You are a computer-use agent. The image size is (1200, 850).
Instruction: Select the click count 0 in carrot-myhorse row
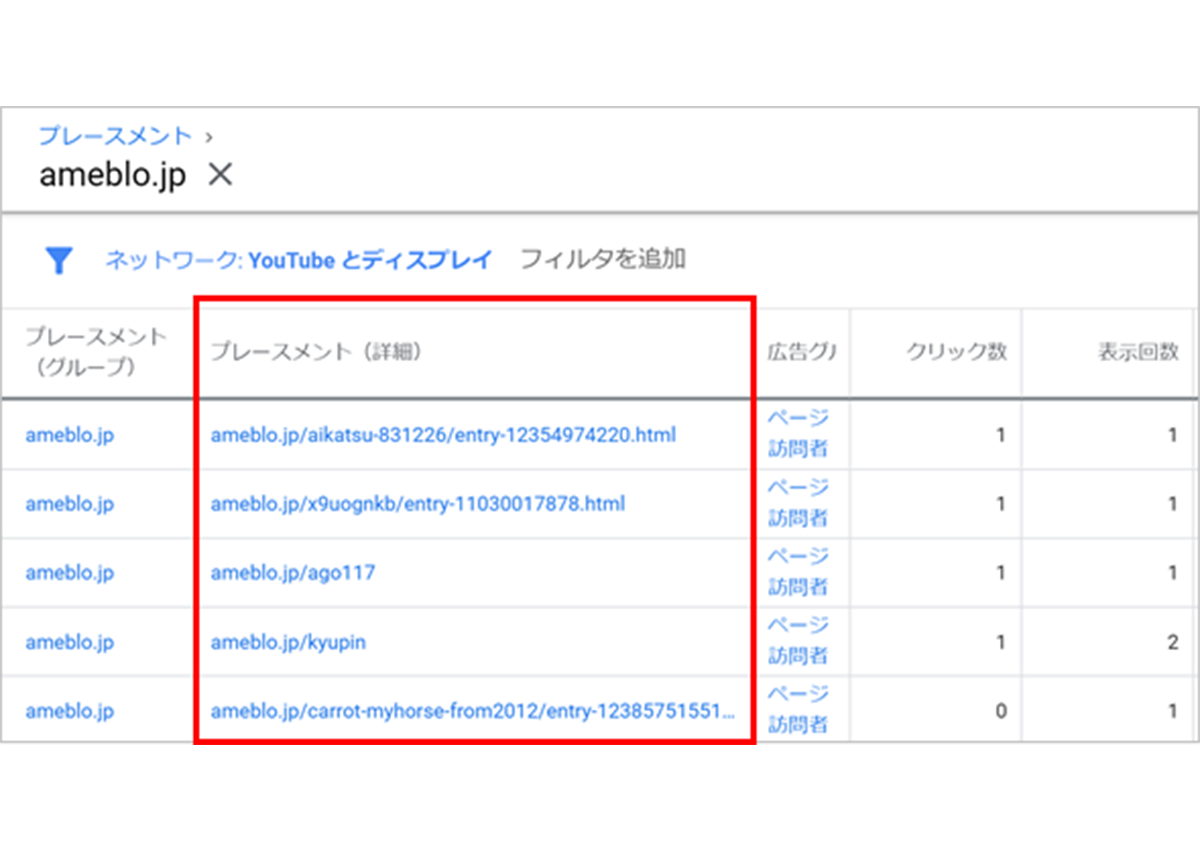pyautogui.click(x=1000, y=712)
